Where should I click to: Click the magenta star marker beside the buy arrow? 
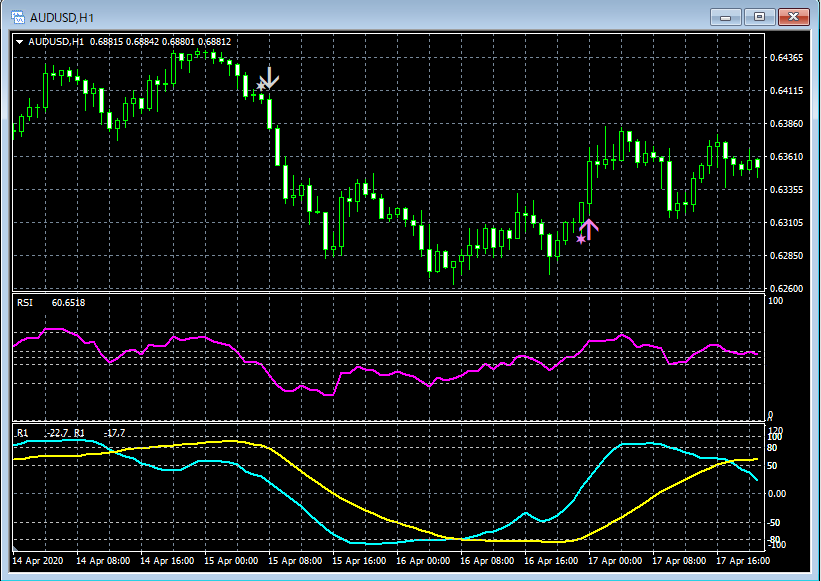(581, 239)
